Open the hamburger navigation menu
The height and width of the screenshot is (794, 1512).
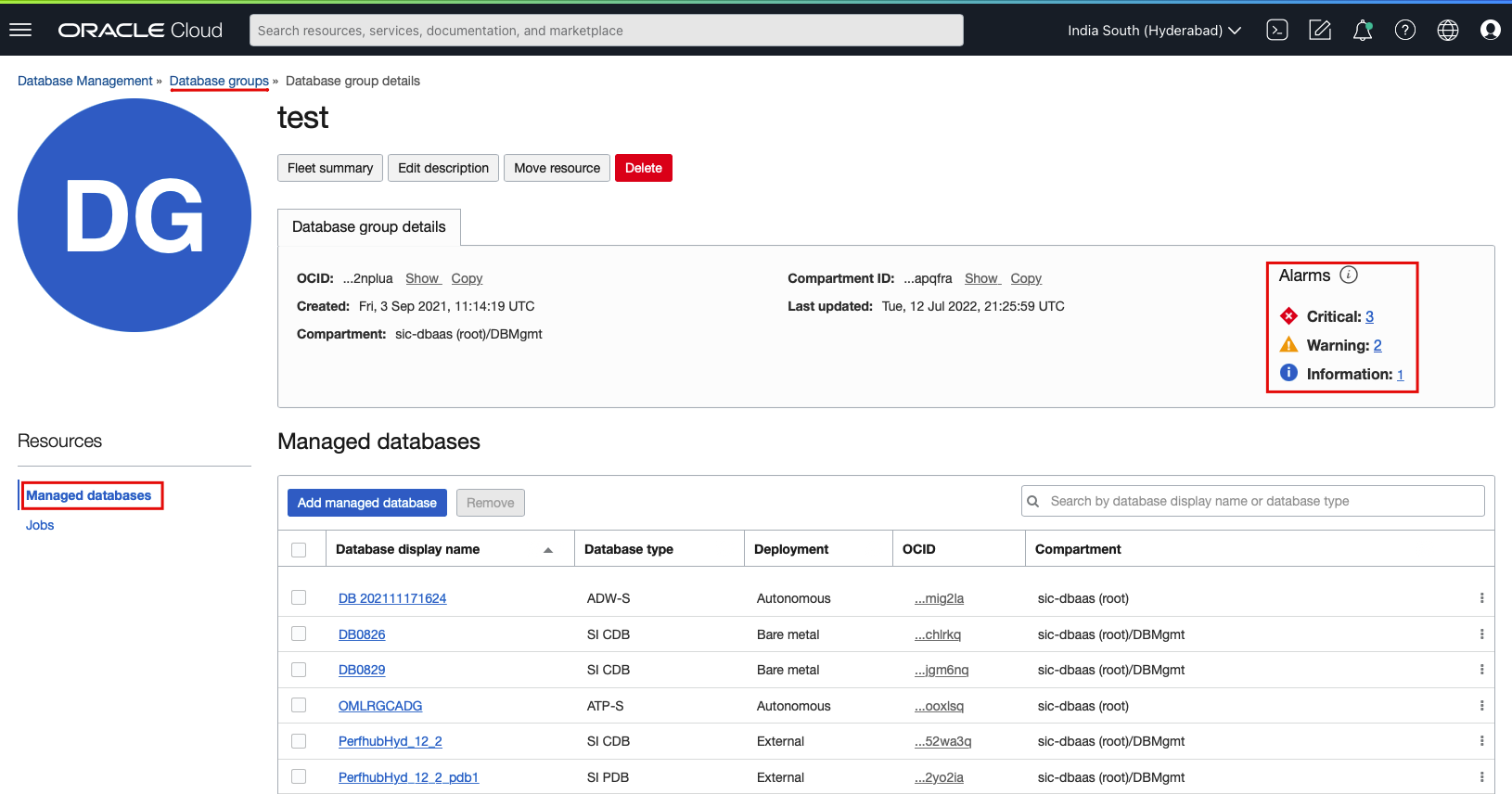pyautogui.click(x=20, y=30)
